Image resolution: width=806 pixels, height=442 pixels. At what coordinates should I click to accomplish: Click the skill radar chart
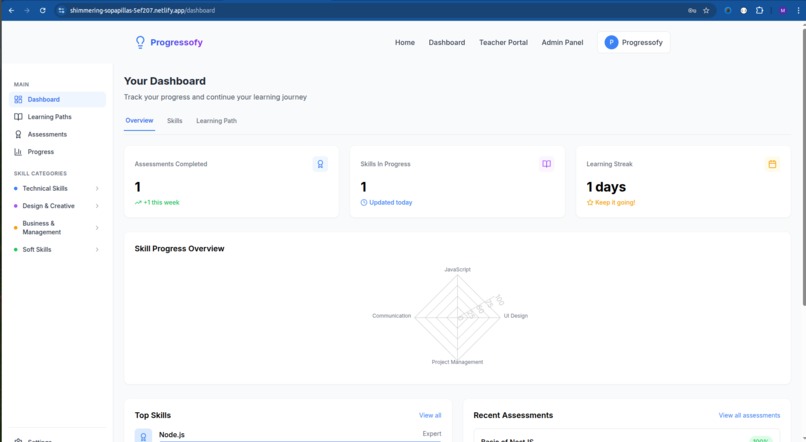click(457, 317)
